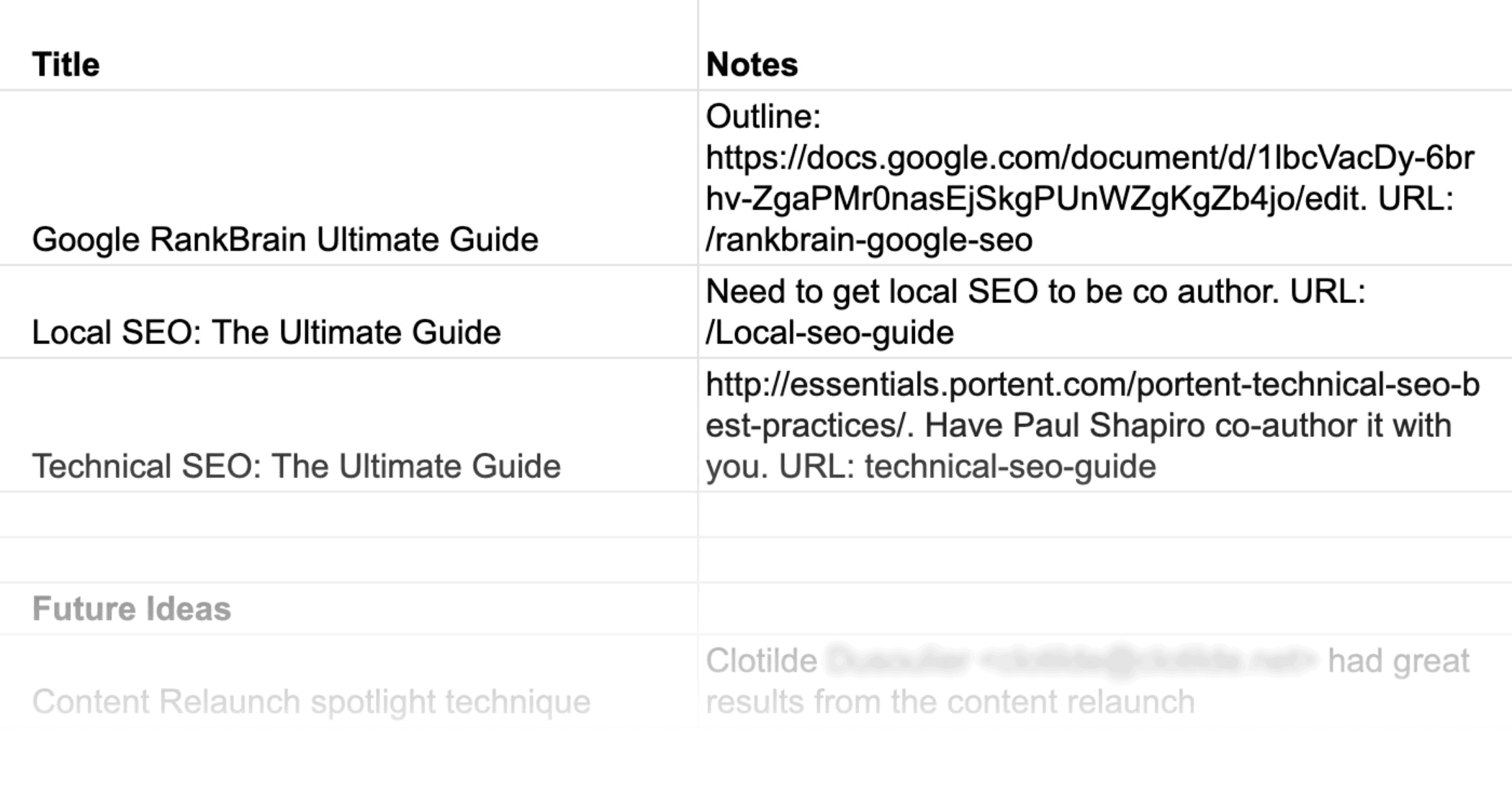Click the Local SEO: The Ultimate Guide cell
The width and height of the screenshot is (1512, 792).
[348, 312]
